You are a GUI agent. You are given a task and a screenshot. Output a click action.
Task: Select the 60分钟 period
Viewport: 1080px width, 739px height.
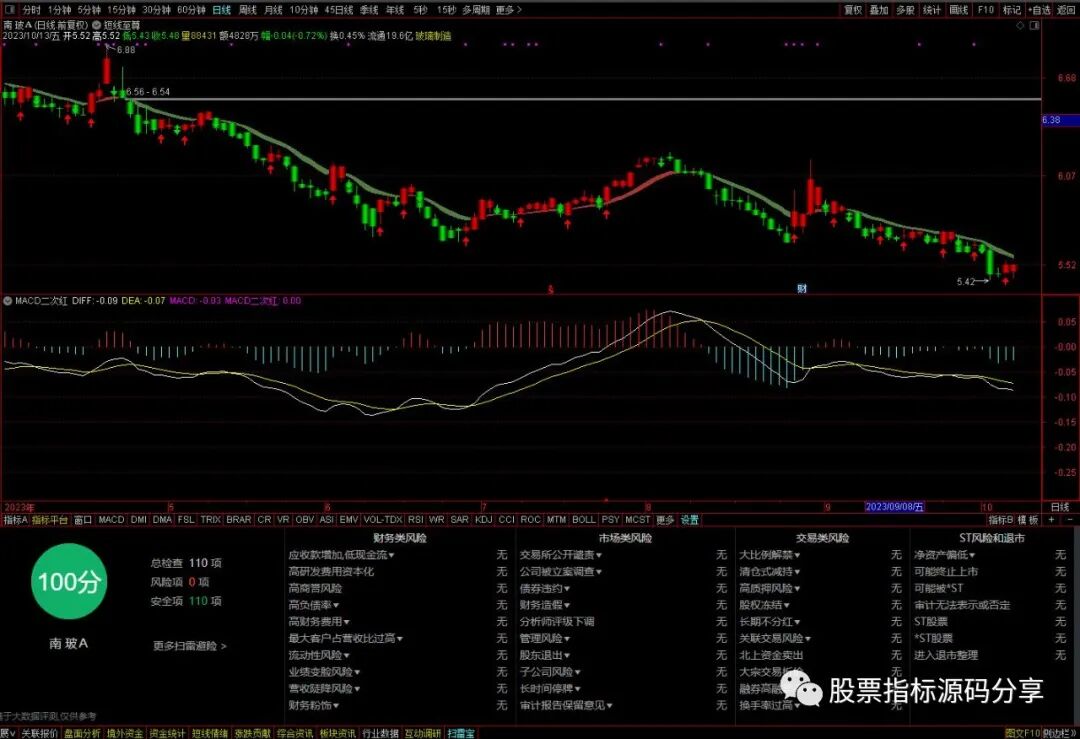pos(191,10)
